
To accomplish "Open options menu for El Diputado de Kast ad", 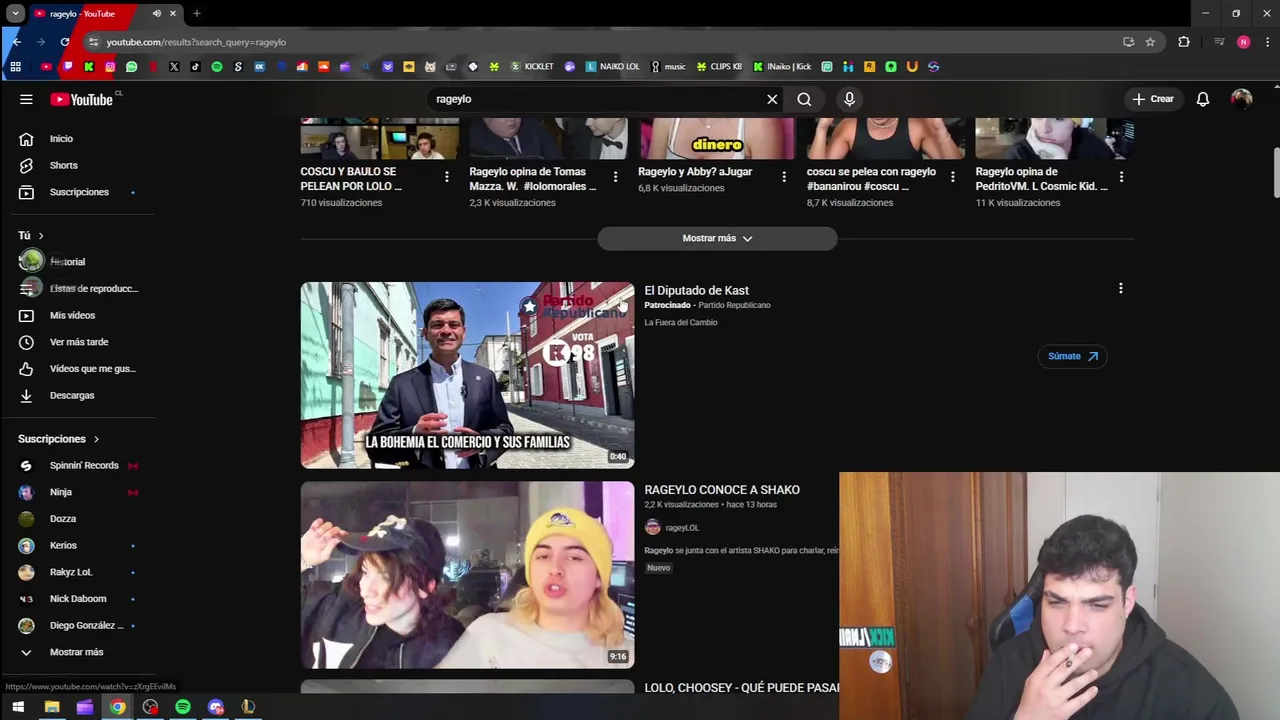I will pyautogui.click(x=1120, y=288).
